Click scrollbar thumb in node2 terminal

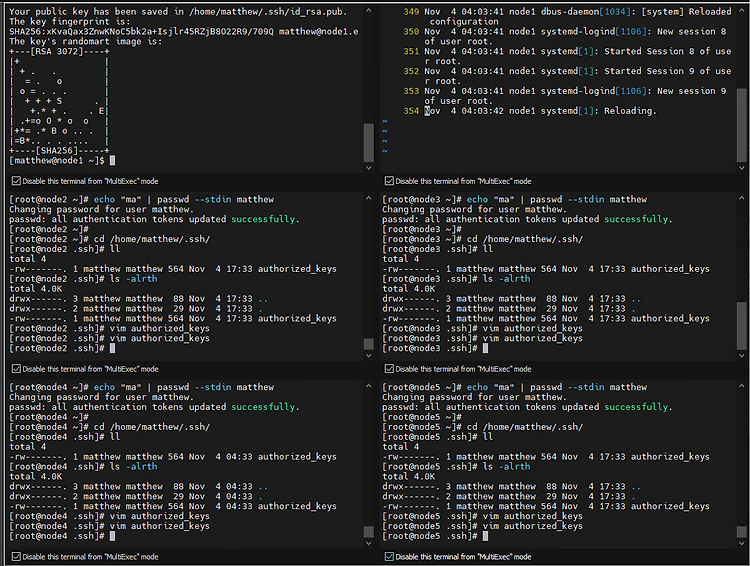pos(368,344)
